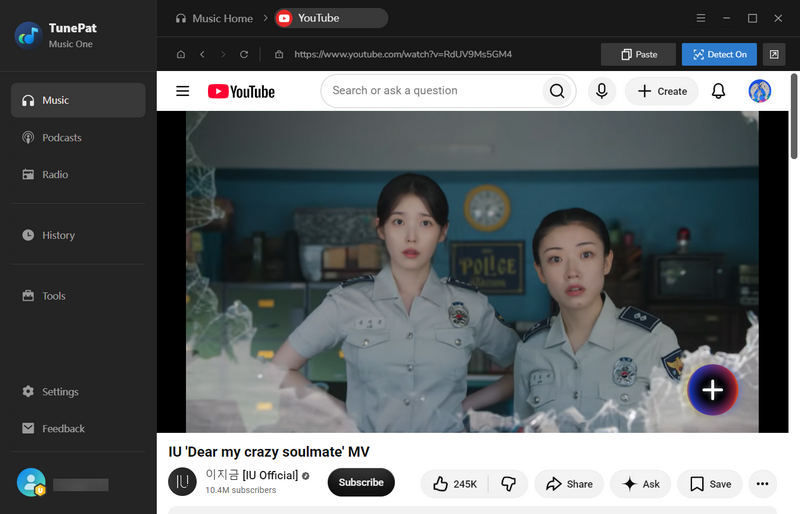This screenshot has height=514, width=800.
Task: Click the search magnifier button
Action: [x=557, y=91]
